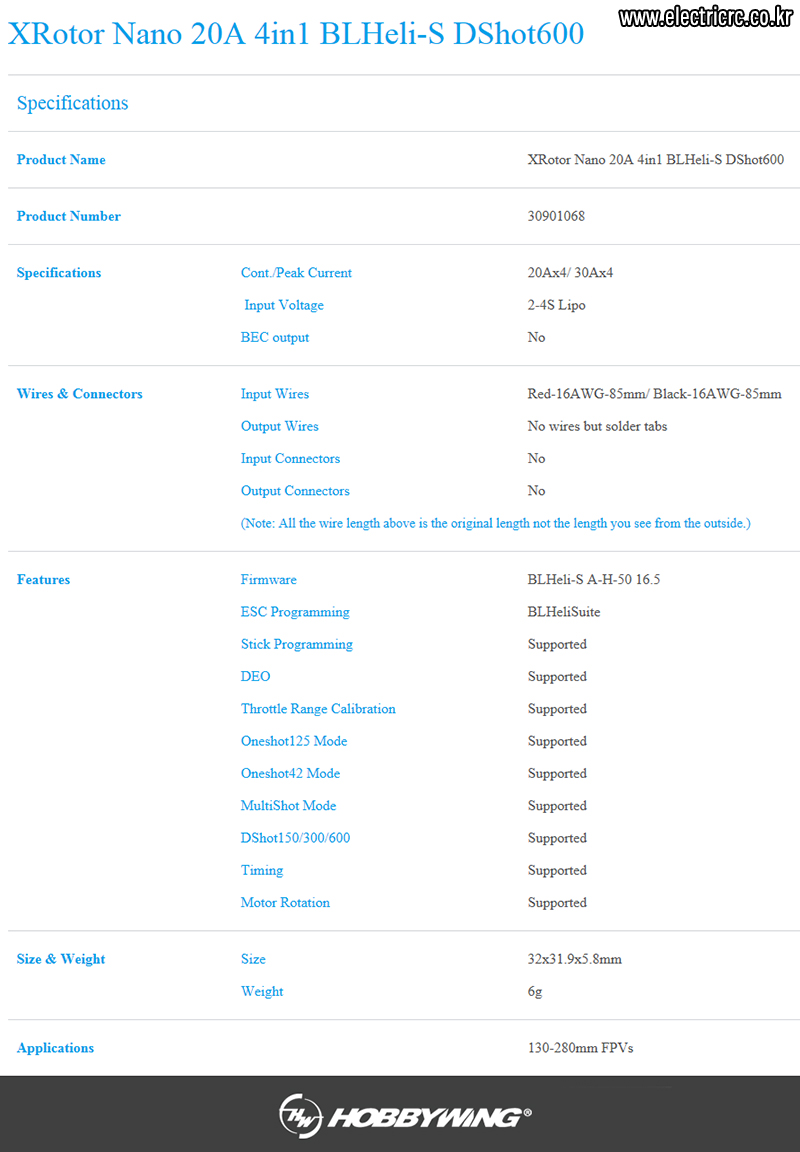Click the Weight label

point(262,991)
